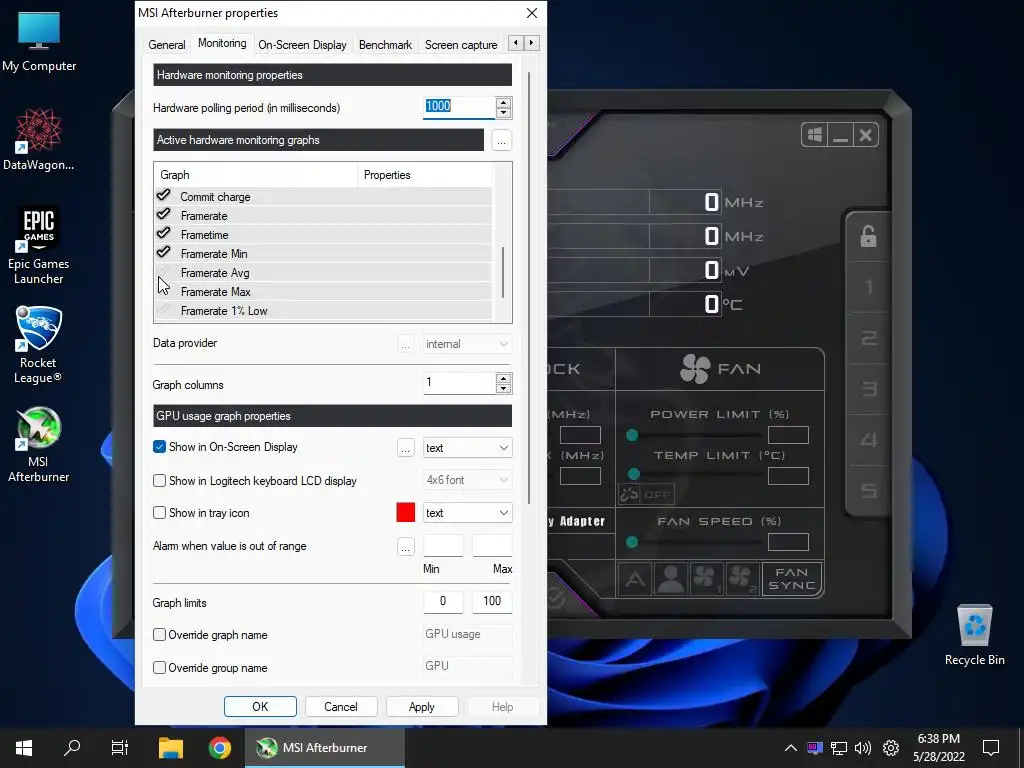The image size is (1024, 768).
Task: Open the active monitoring graphs options button
Action: (x=501, y=140)
